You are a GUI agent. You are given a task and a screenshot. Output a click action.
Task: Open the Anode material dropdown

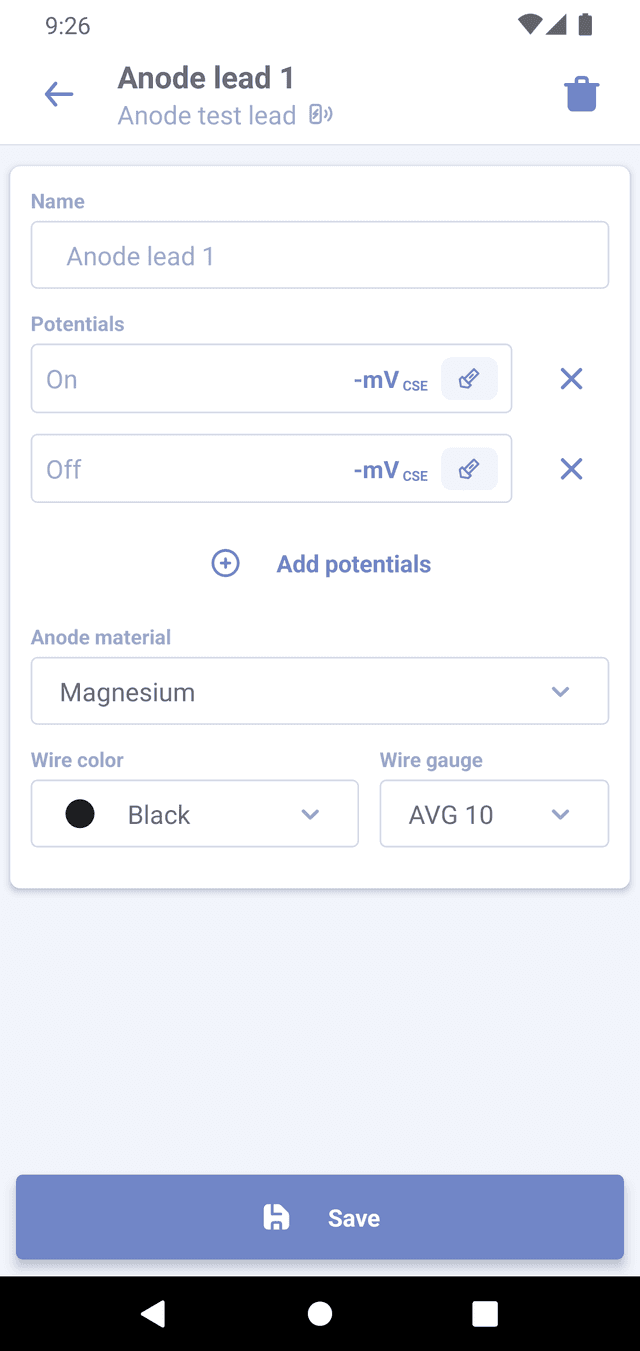click(320, 691)
